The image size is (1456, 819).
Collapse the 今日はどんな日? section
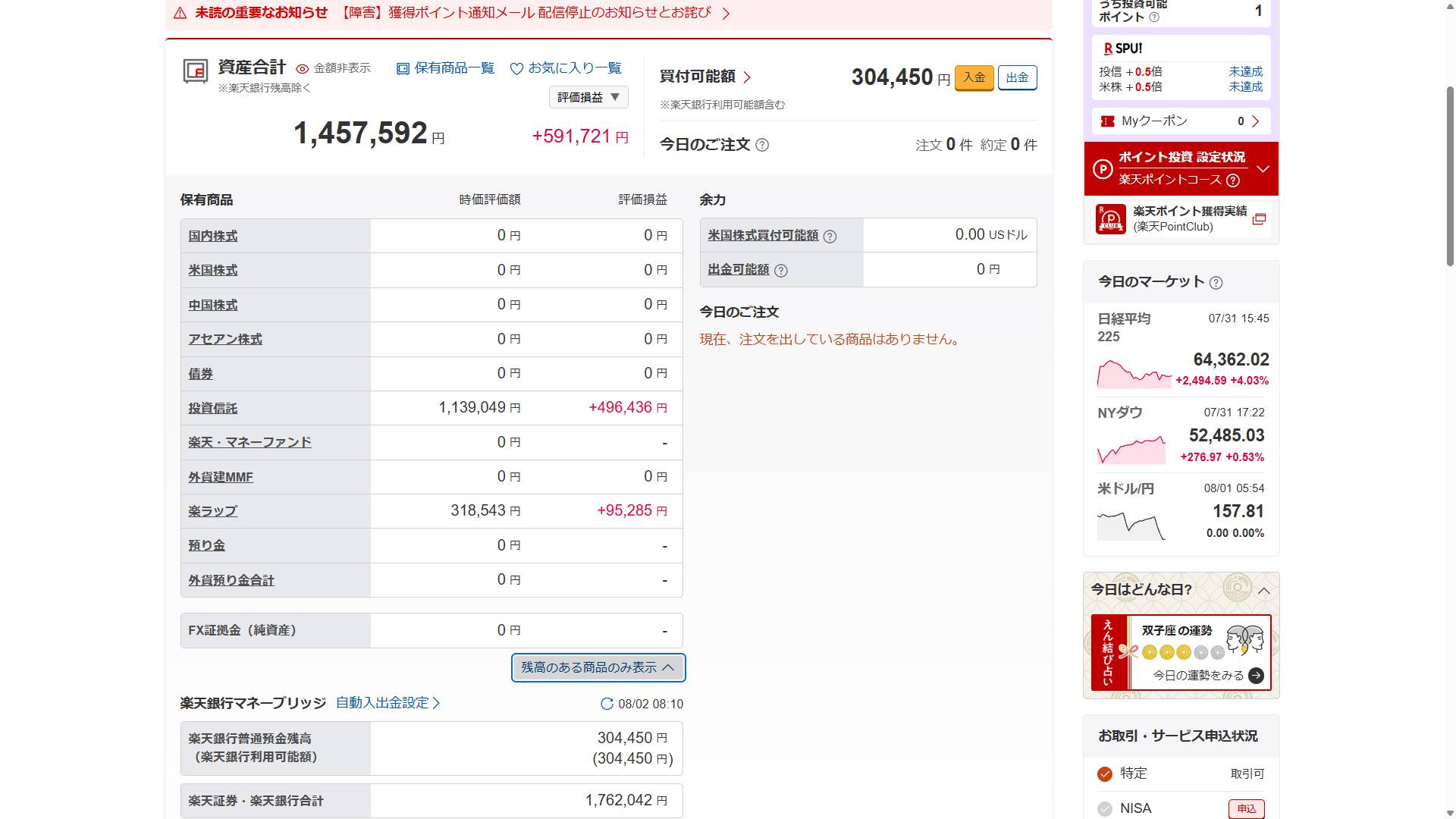(x=1264, y=591)
